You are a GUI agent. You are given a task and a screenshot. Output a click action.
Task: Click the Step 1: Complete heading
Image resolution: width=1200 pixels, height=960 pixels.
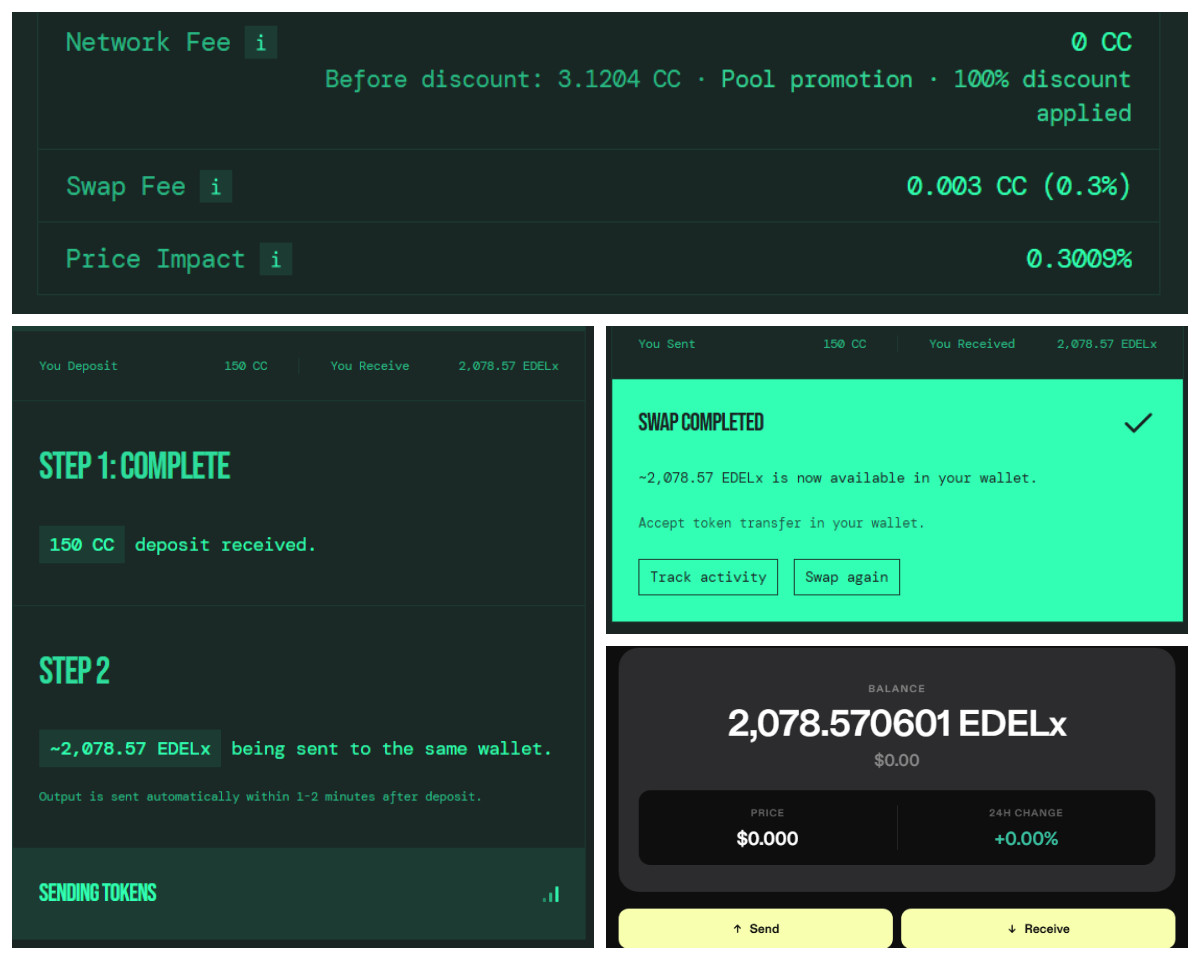pyautogui.click(x=135, y=466)
